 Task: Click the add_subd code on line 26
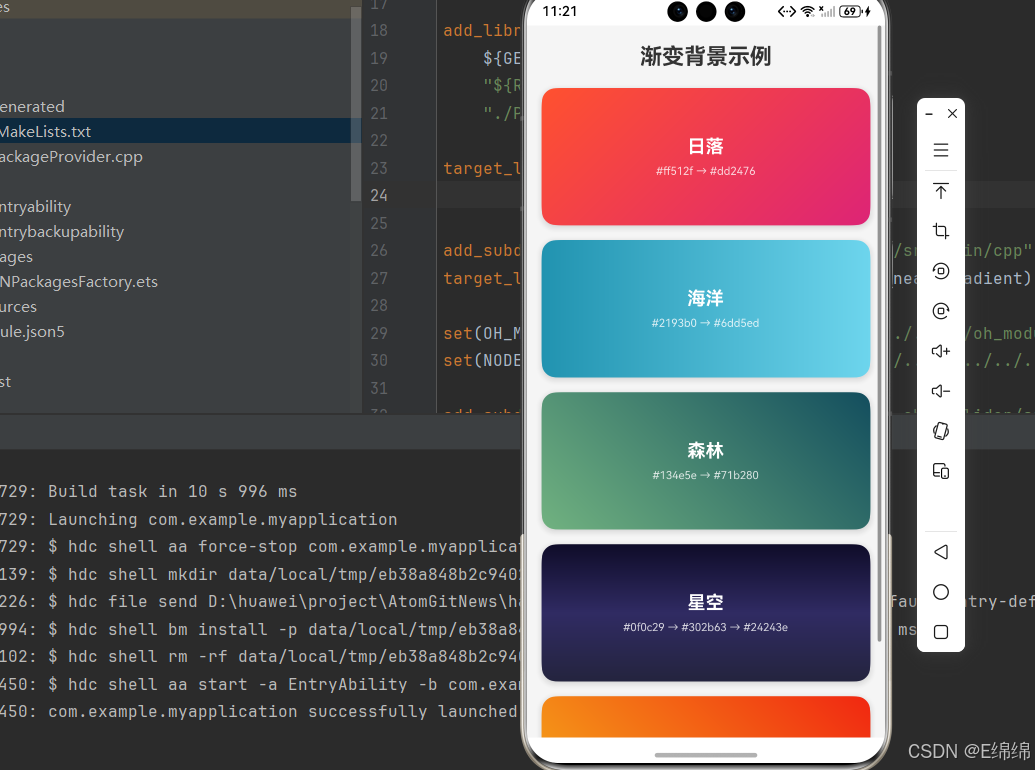click(482, 251)
